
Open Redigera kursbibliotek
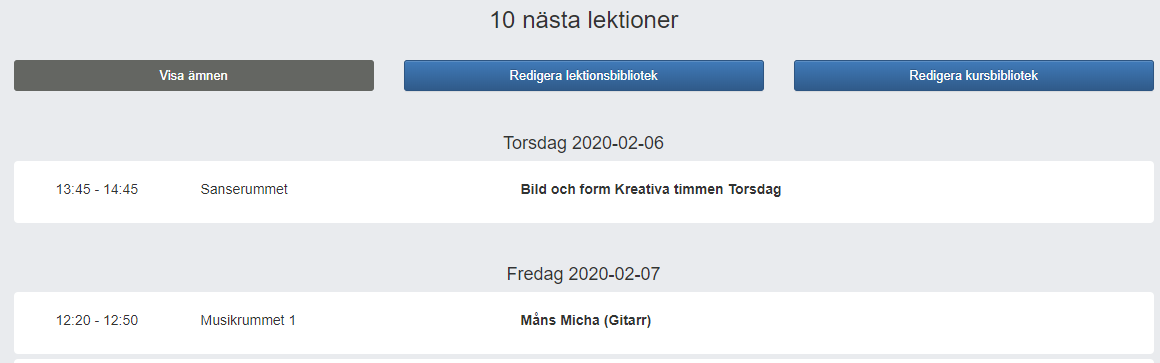pyautogui.click(x=974, y=75)
